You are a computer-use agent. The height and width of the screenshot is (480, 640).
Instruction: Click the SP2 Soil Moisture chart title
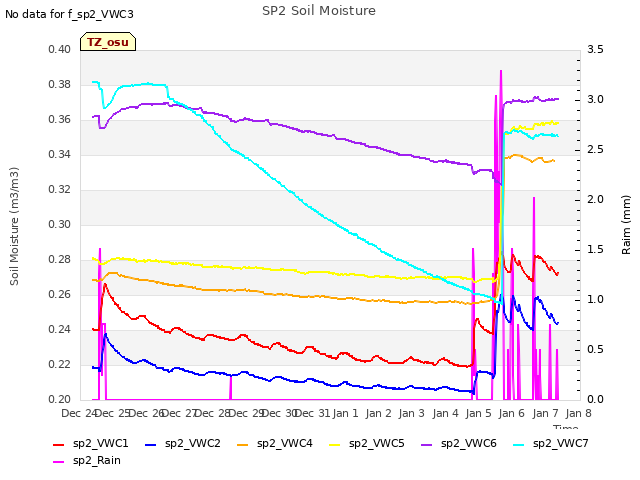point(319,11)
